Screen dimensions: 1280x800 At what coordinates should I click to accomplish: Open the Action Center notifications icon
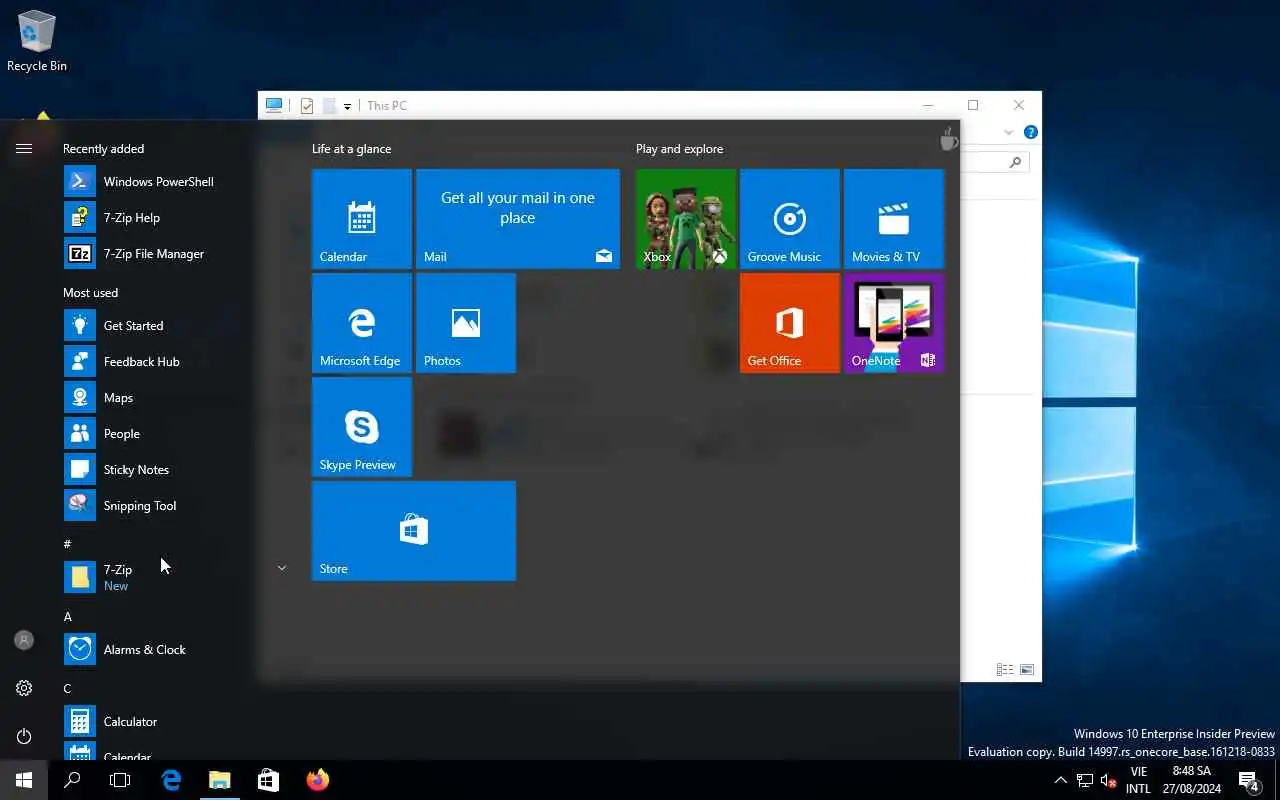tap(1248, 780)
